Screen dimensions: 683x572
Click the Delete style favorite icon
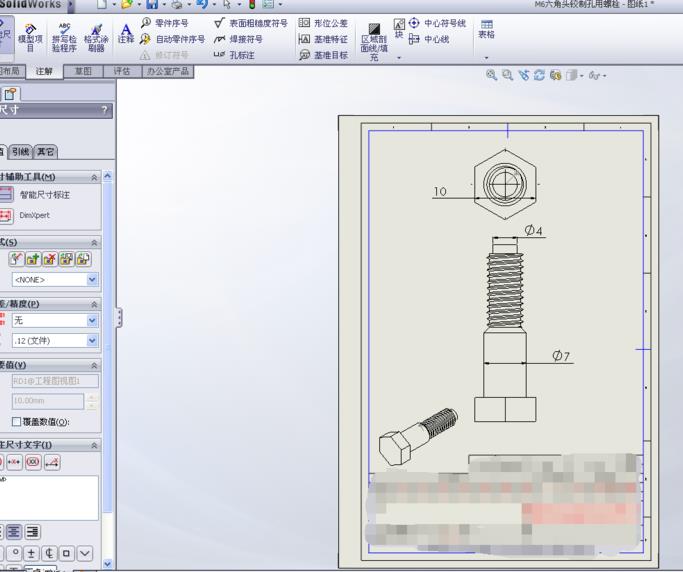50,259
